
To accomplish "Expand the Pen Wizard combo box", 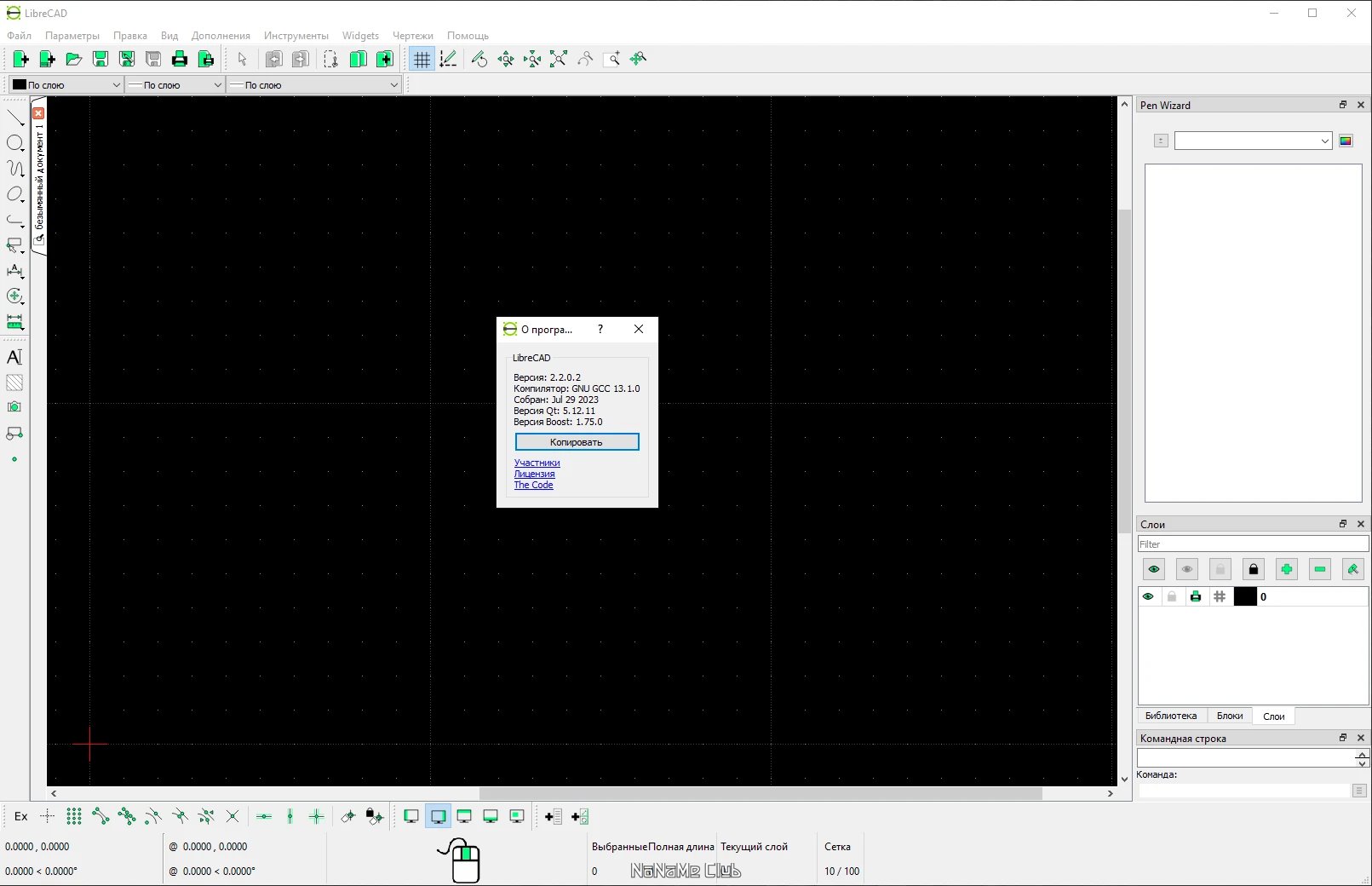I will [1253, 141].
